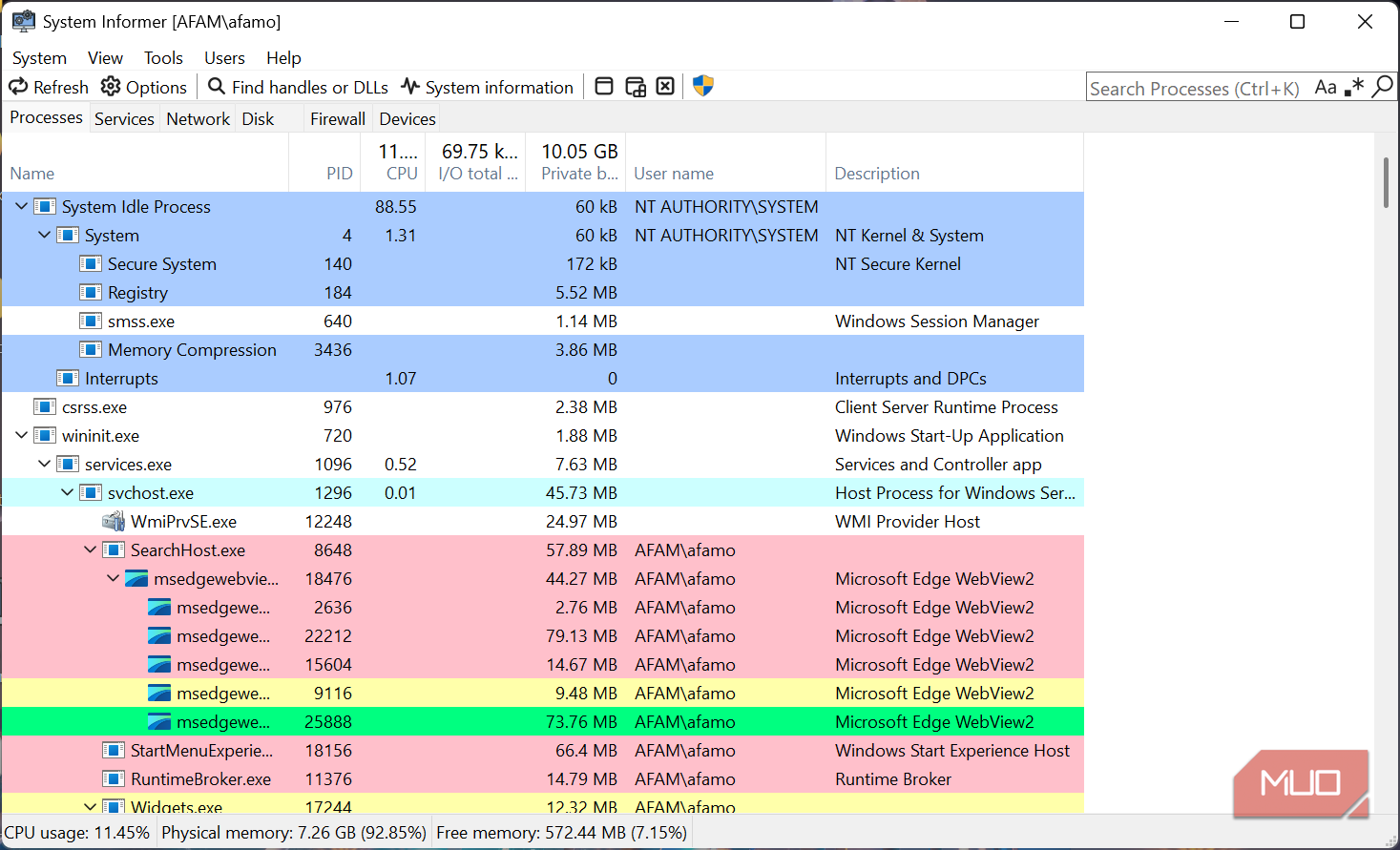Collapse the System Idle Process tree
This screenshot has width=1400, height=850.
(21, 206)
